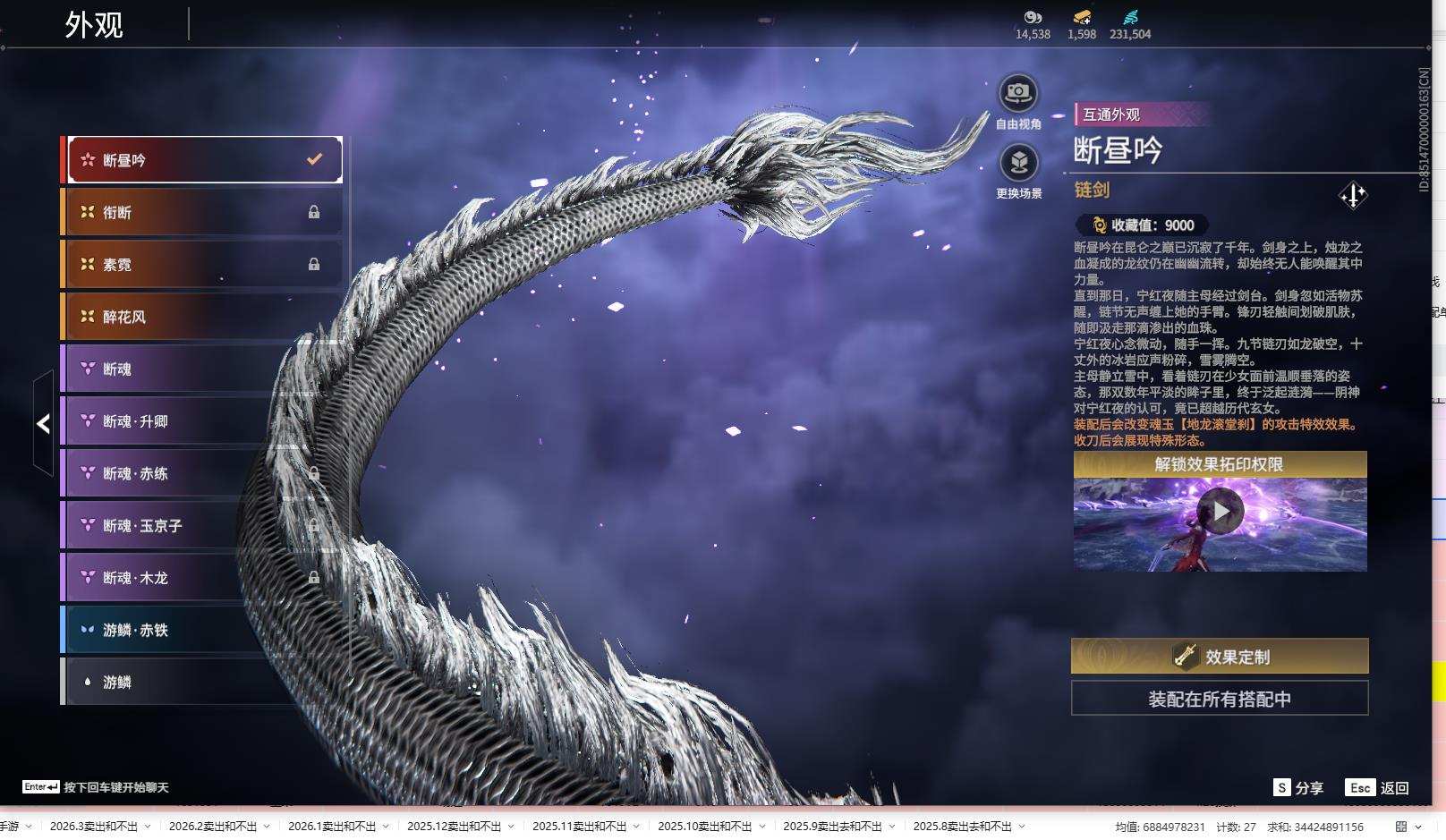Click the gold ingot currency icon showing 1,598
1446x840 pixels.
click(1080, 18)
